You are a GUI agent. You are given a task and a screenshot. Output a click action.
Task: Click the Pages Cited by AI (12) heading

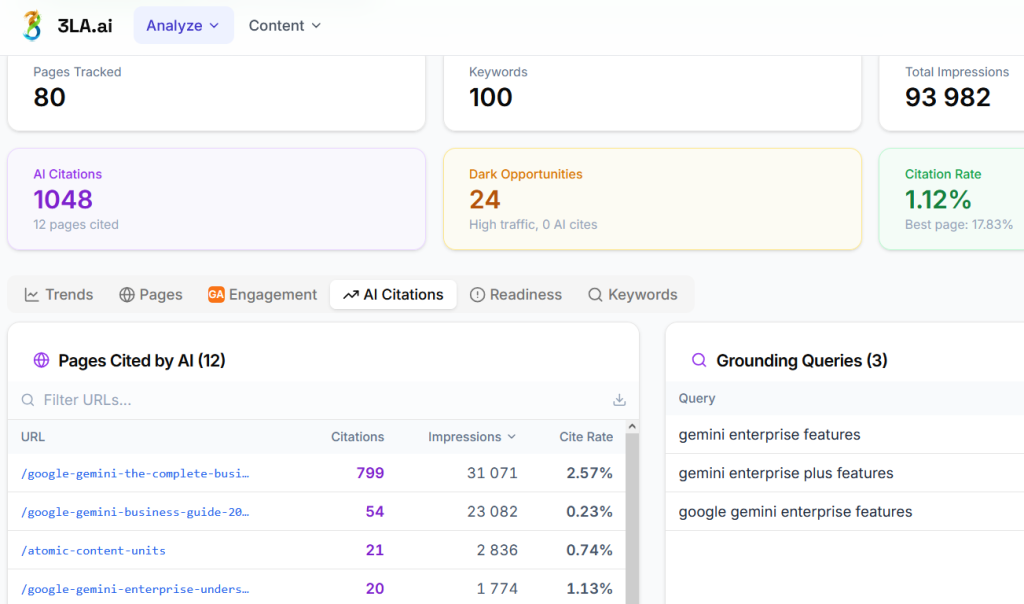click(142, 360)
